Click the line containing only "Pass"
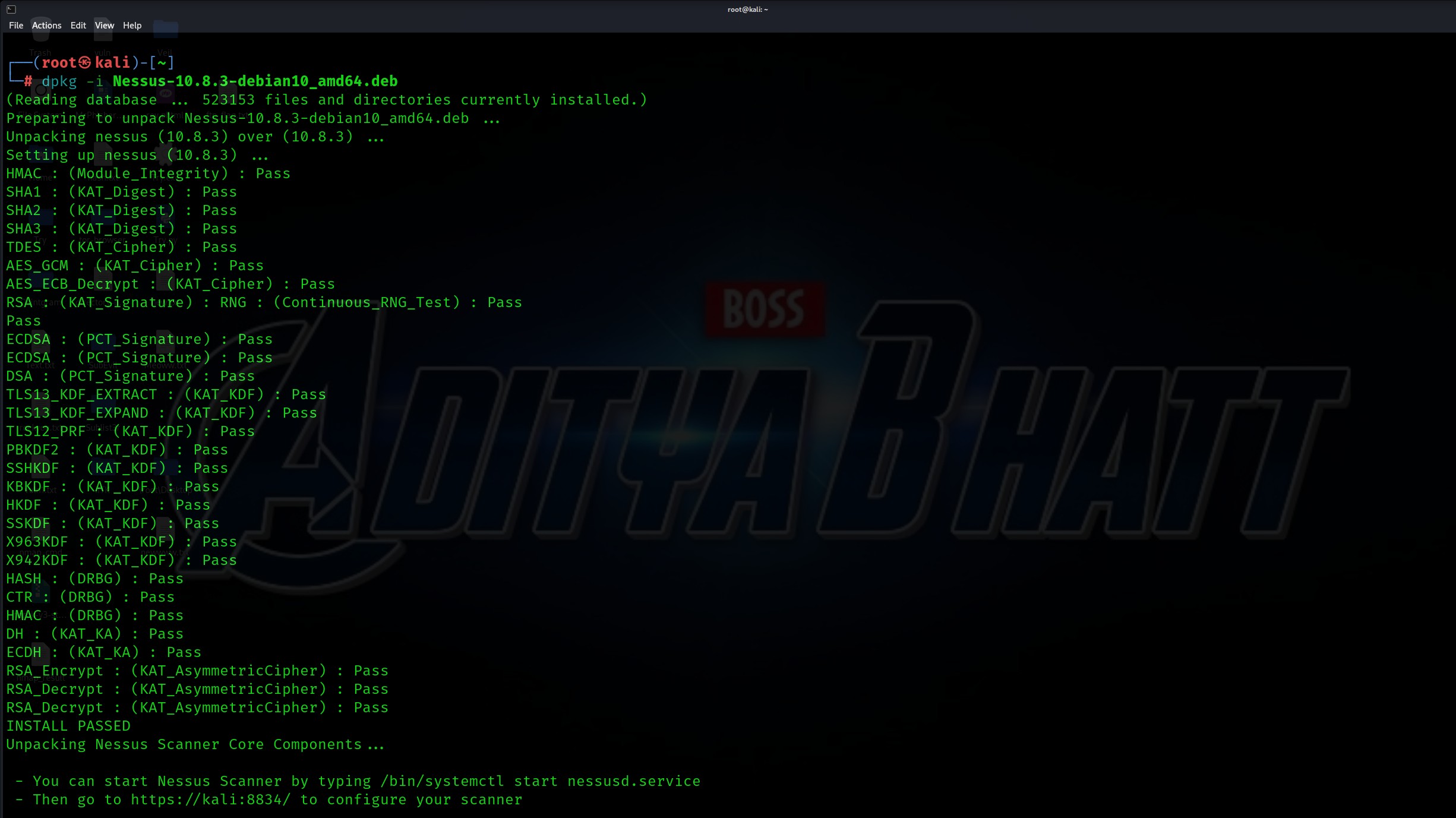 click(x=24, y=321)
